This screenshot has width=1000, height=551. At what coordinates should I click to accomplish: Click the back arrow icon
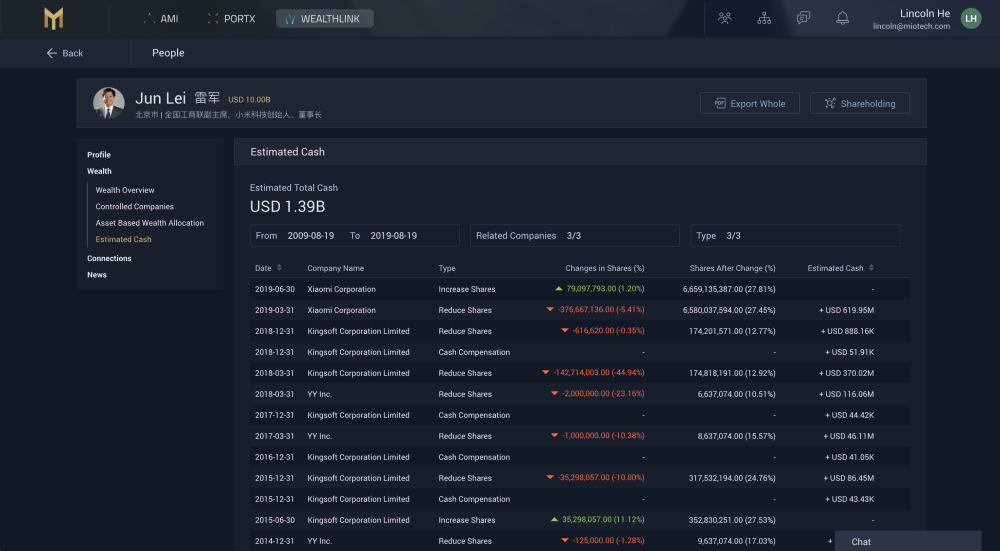pyautogui.click(x=52, y=53)
